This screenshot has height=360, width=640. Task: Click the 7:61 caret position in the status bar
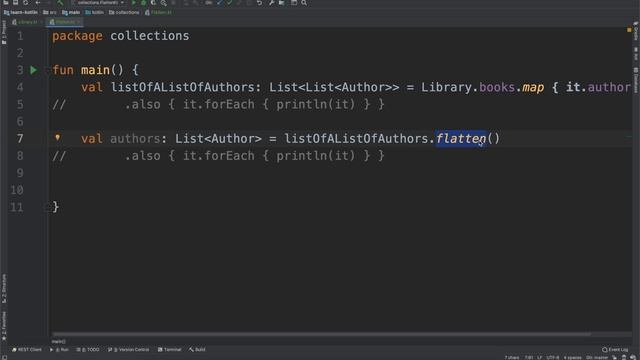(529, 358)
